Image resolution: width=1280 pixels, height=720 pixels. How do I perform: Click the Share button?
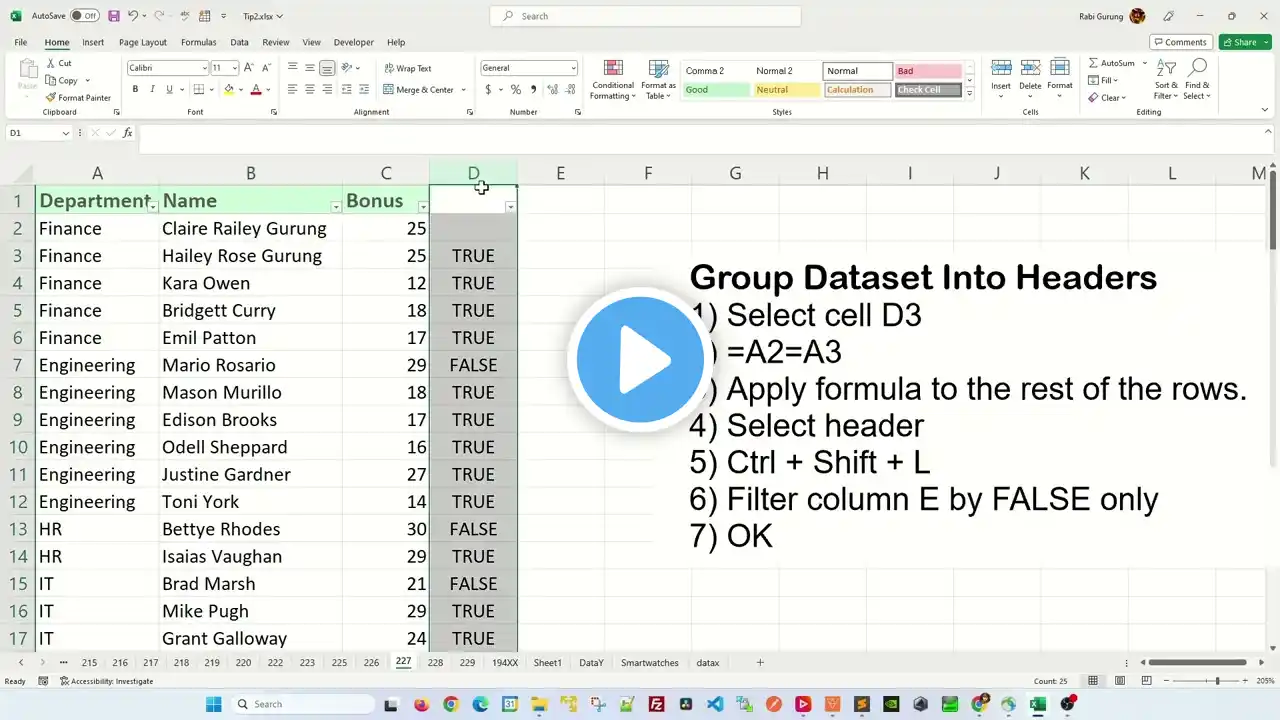[x=1245, y=42]
